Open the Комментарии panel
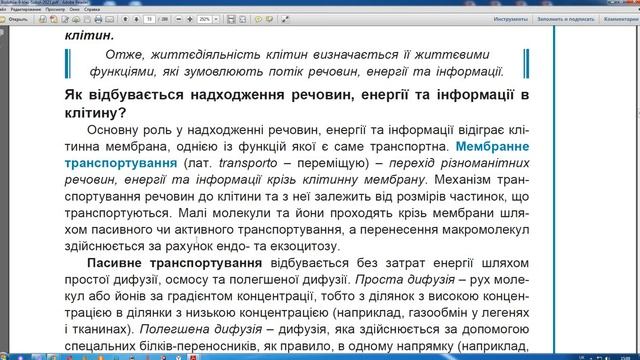Screen dimensions: 640x360 [x=621, y=19]
